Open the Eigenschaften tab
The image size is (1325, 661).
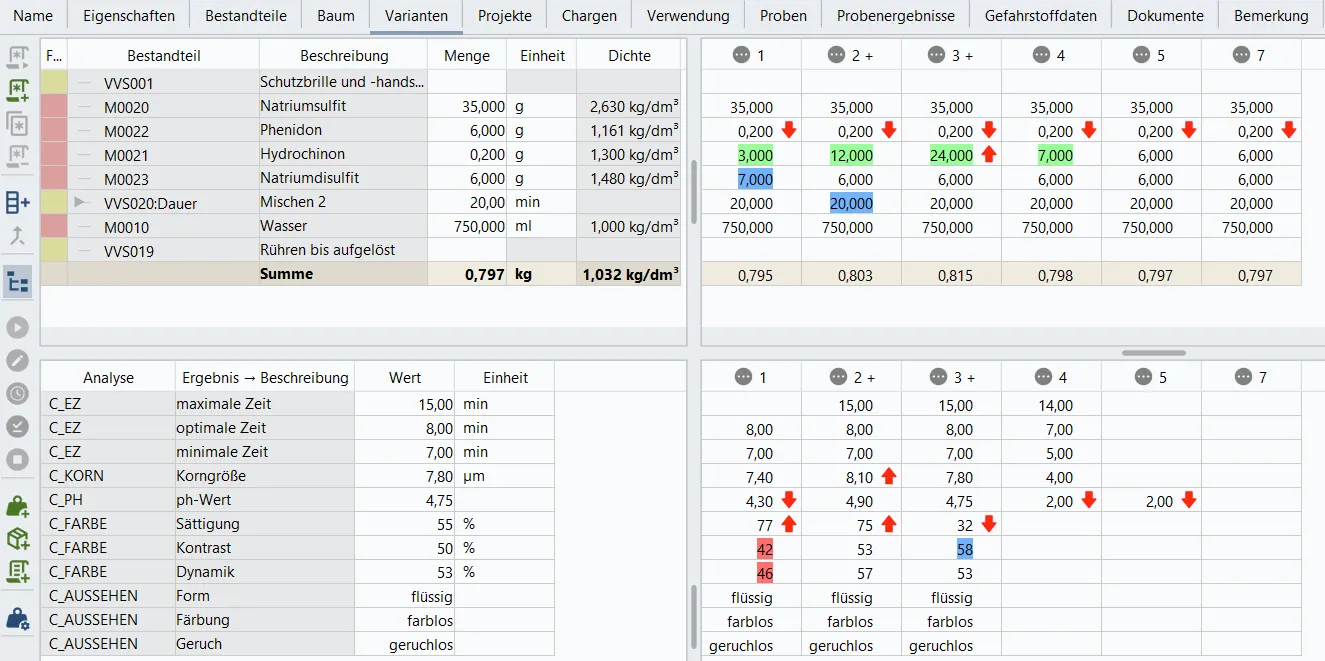pos(129,15)
